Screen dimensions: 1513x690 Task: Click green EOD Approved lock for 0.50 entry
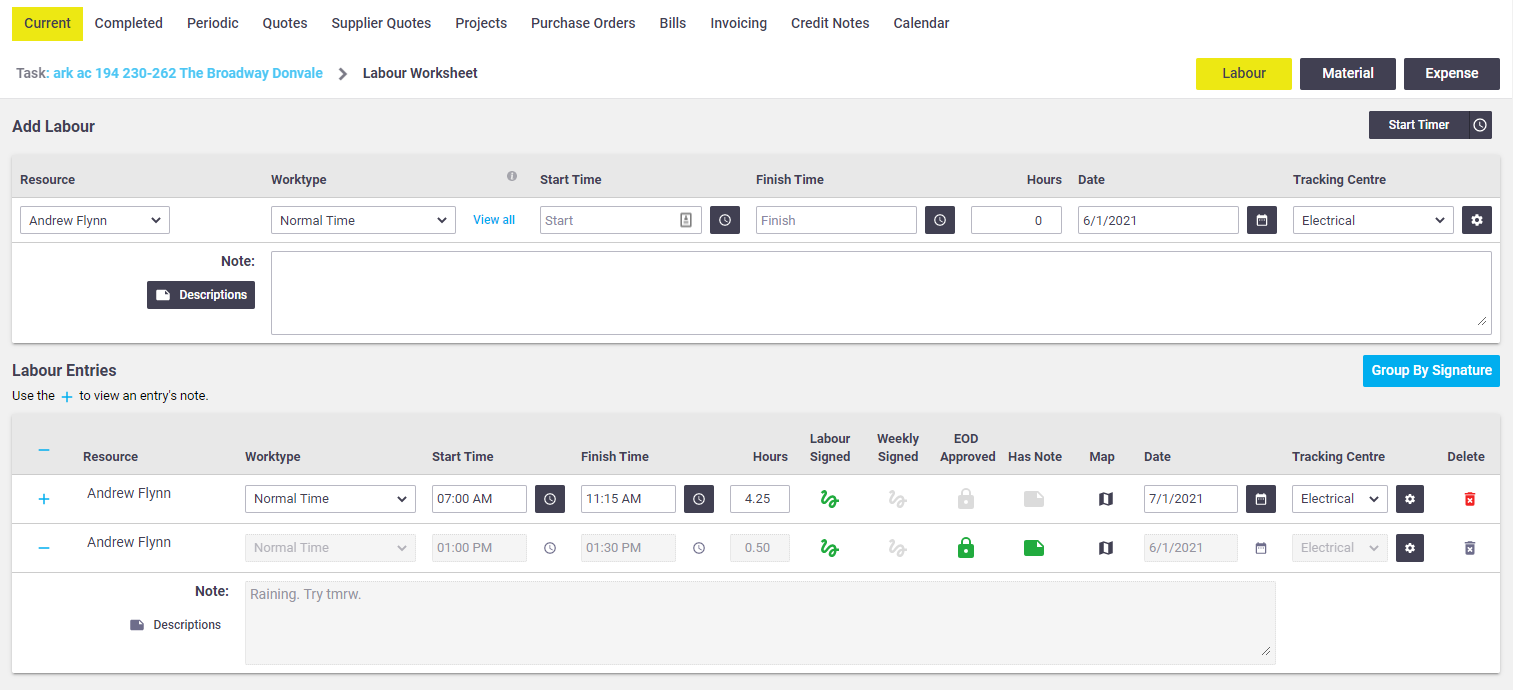click(966, 548)
